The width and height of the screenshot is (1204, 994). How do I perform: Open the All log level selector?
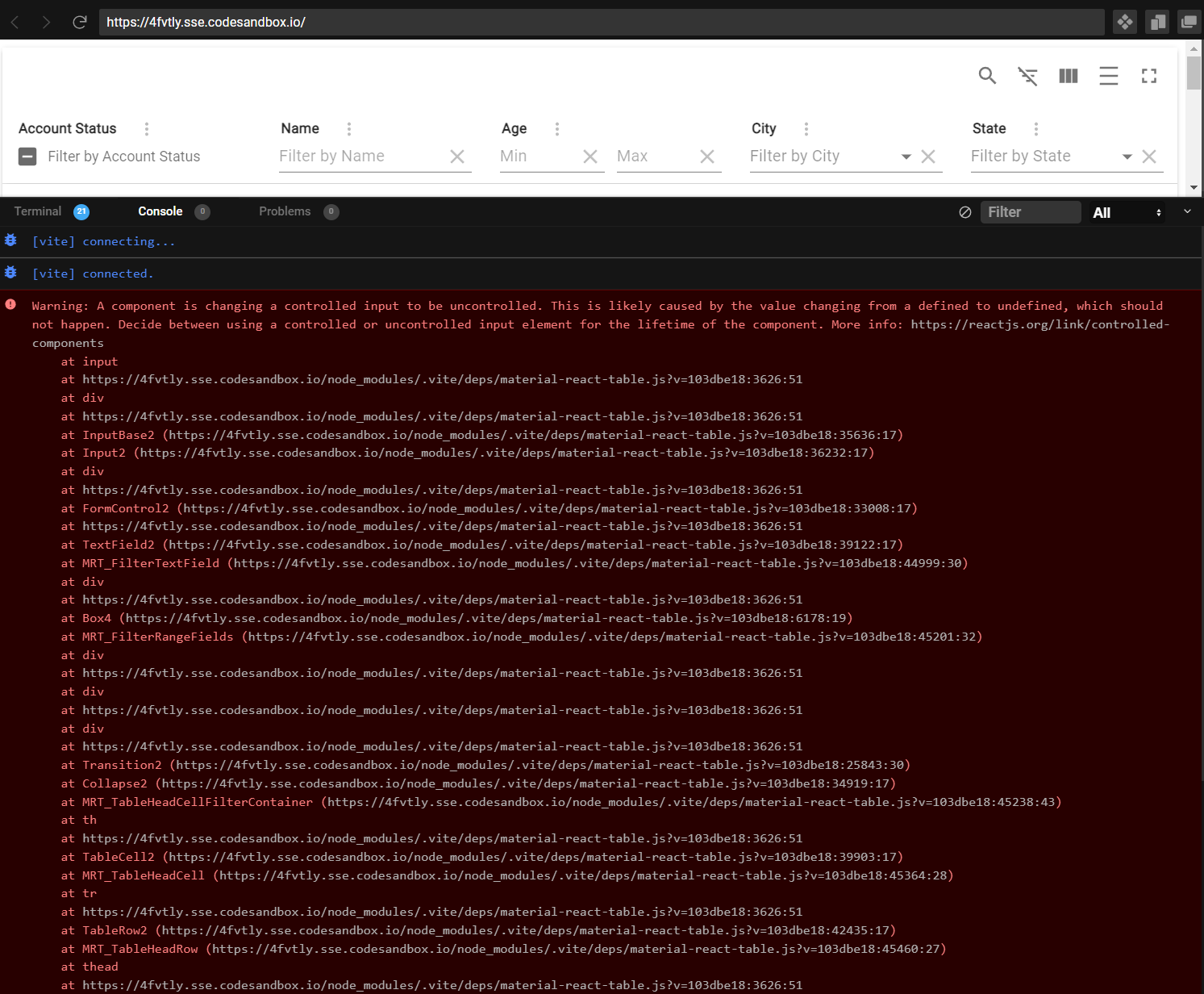[x=1126, y=212]
